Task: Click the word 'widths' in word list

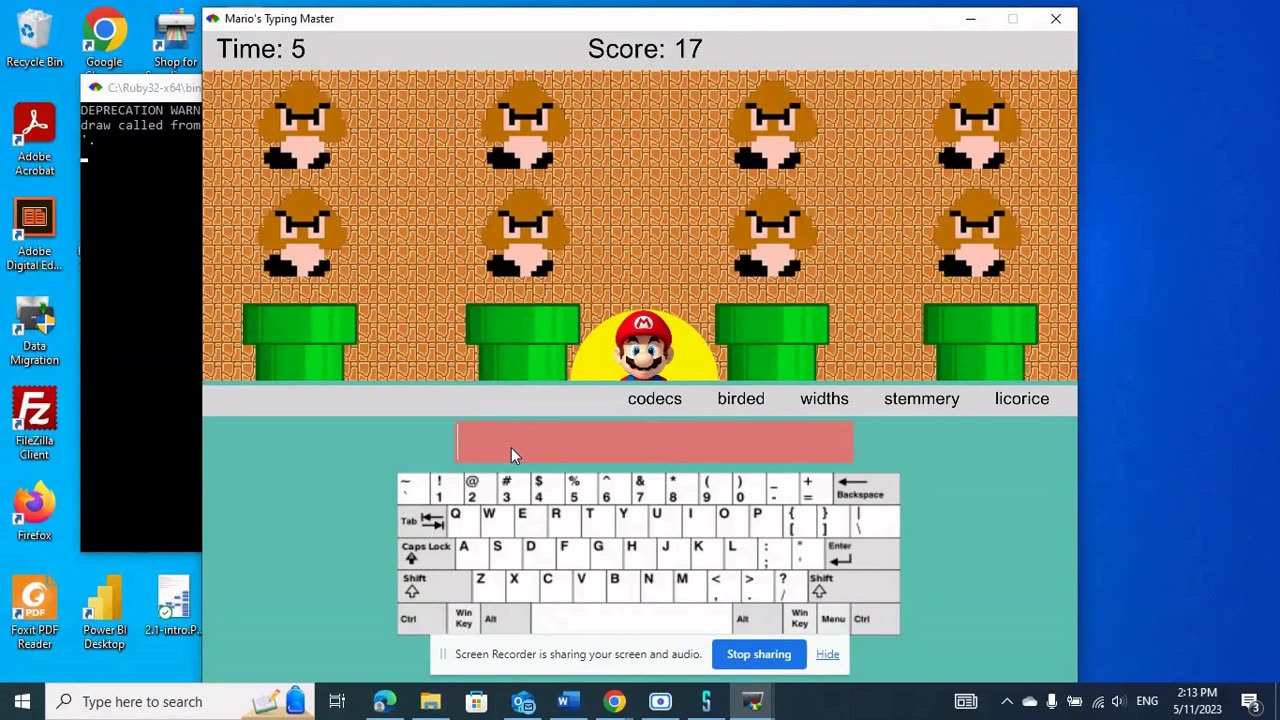Action: point(824,398)
